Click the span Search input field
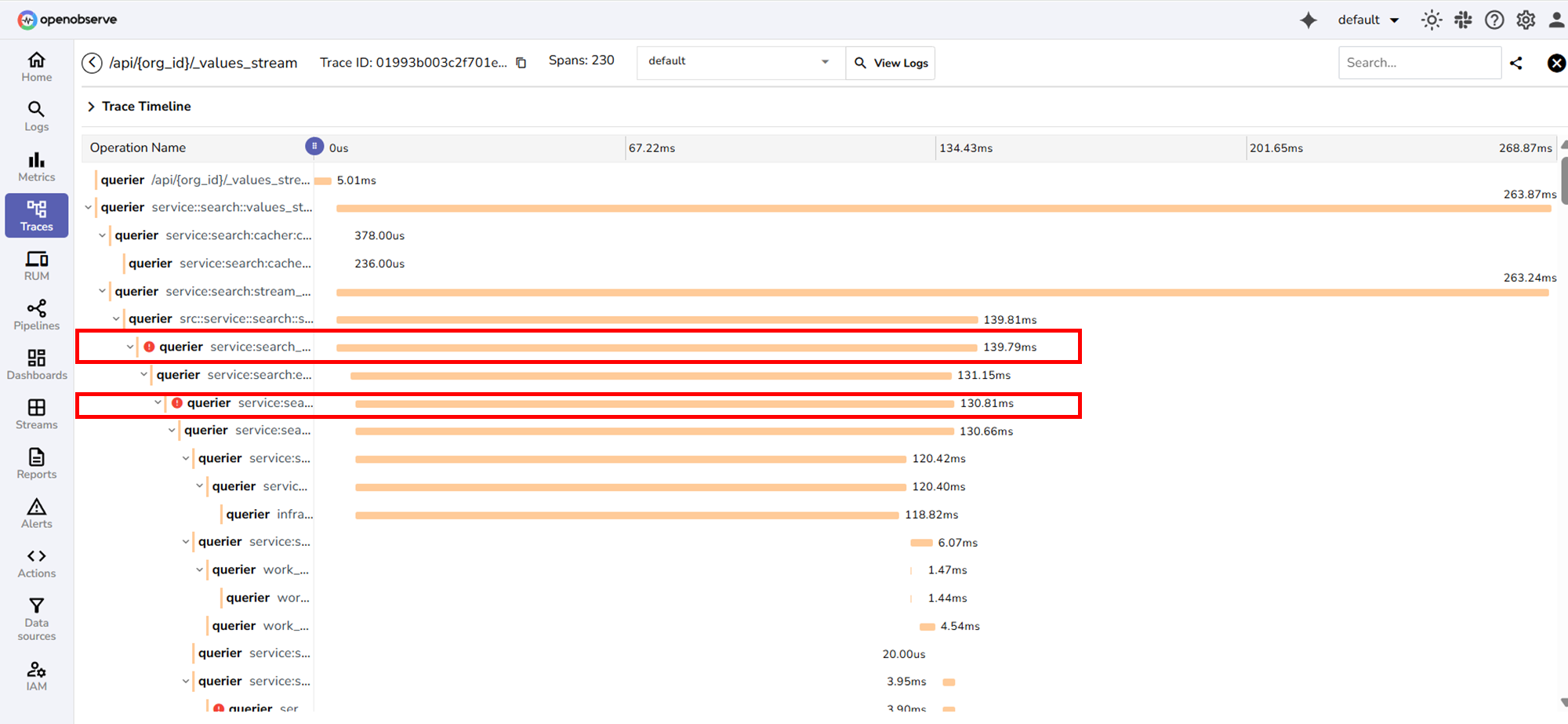 point(1418,63)
